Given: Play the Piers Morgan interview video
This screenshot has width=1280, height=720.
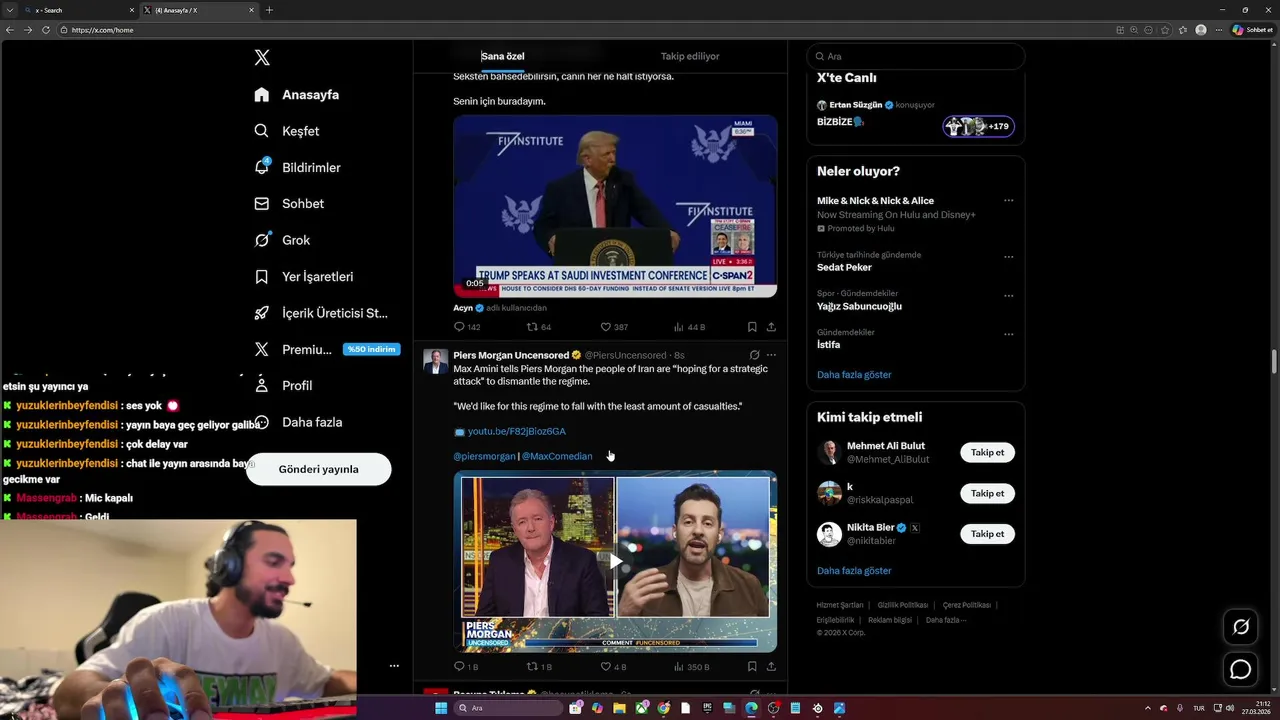Looking at the screenshot, I should click(615, 561).
